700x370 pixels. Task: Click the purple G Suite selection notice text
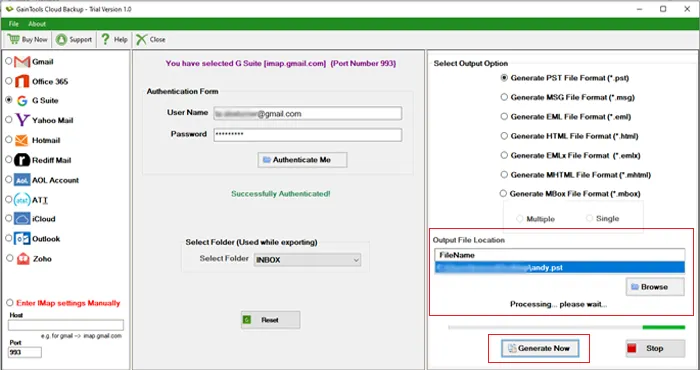pyautogui.click(x=281, y=63)
